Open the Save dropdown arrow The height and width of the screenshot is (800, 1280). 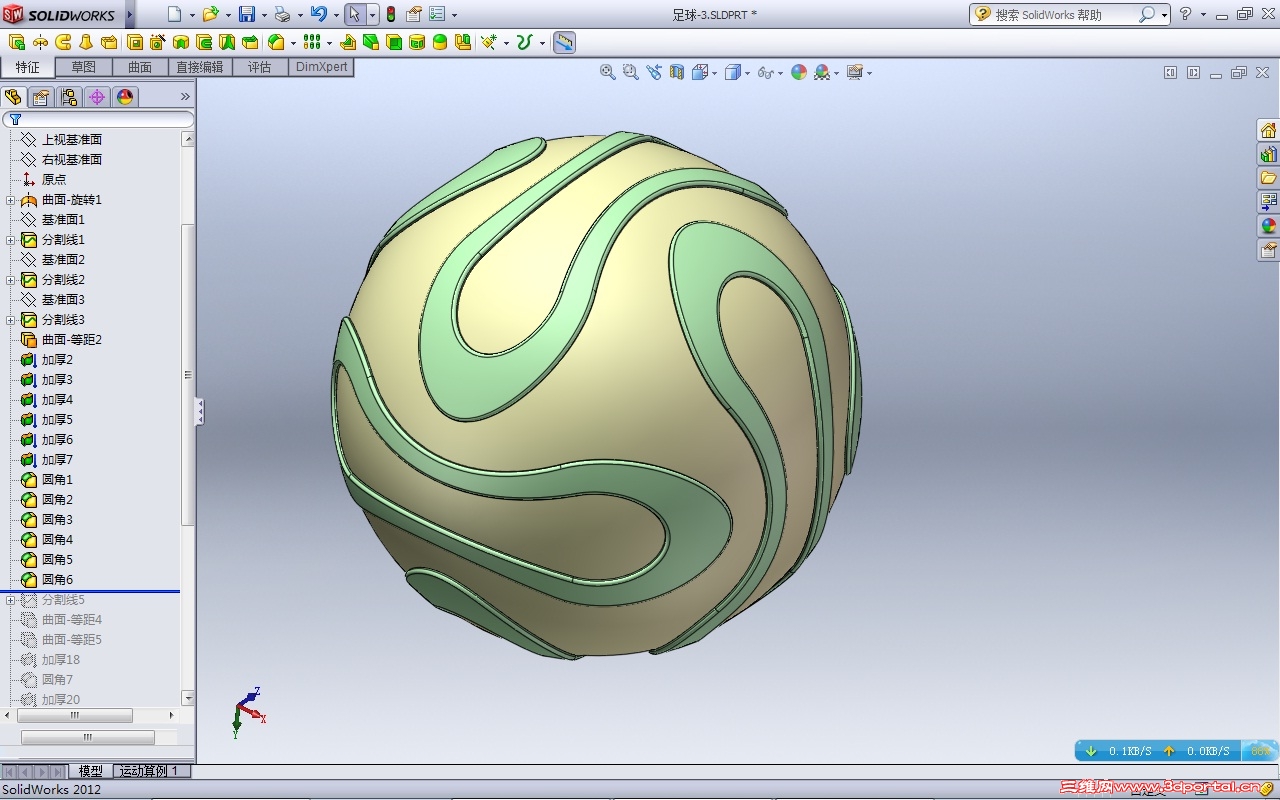pos(263,15)
